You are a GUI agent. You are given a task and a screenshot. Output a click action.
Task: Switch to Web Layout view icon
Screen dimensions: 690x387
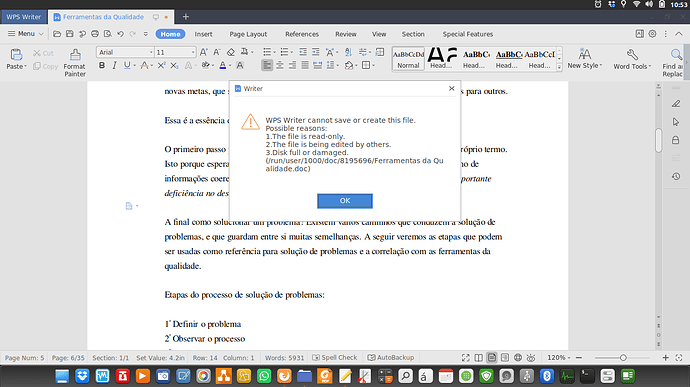coord(518,358)
